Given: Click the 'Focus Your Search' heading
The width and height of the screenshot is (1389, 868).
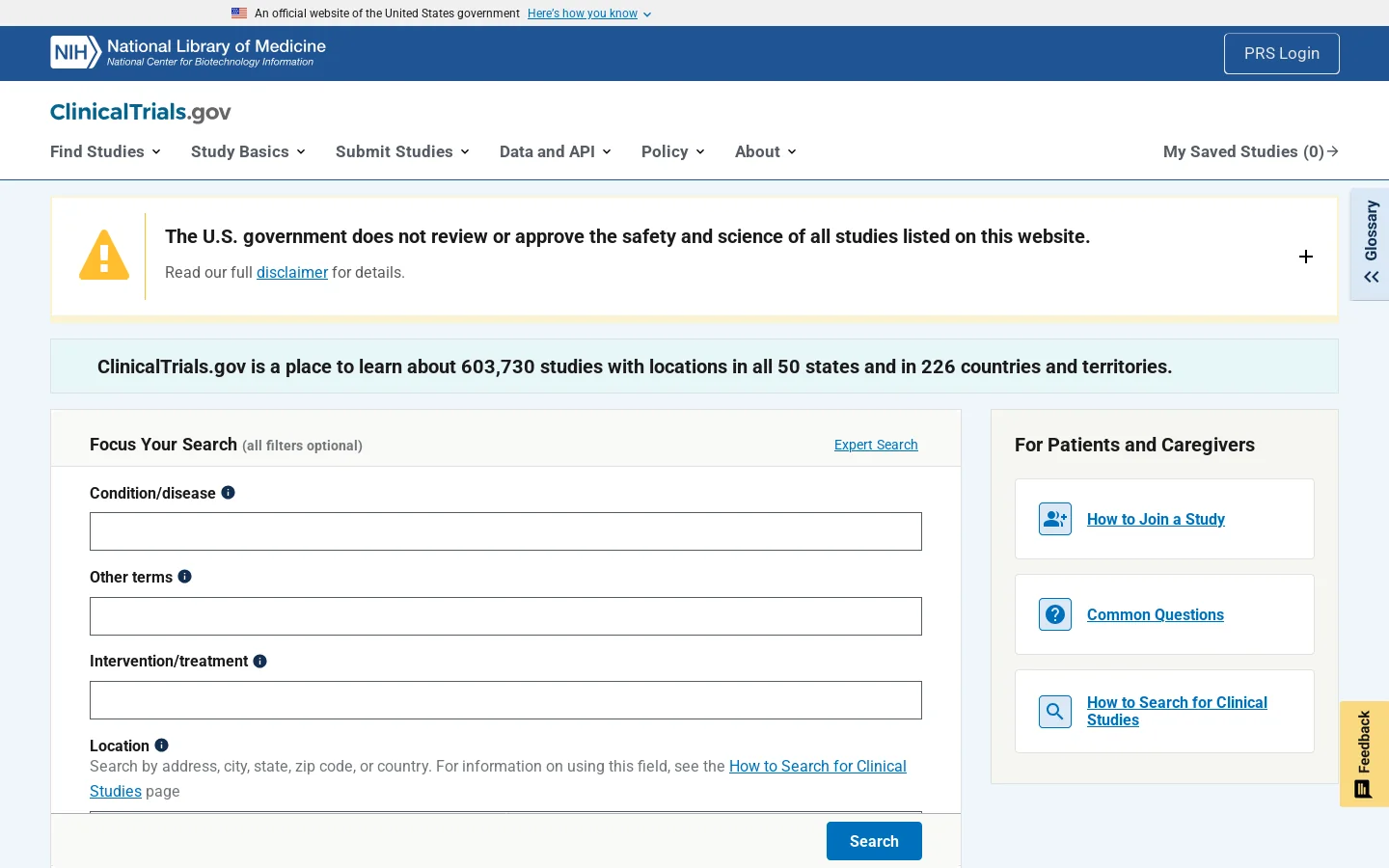Looking at the screenshot, I should (163, 445).
